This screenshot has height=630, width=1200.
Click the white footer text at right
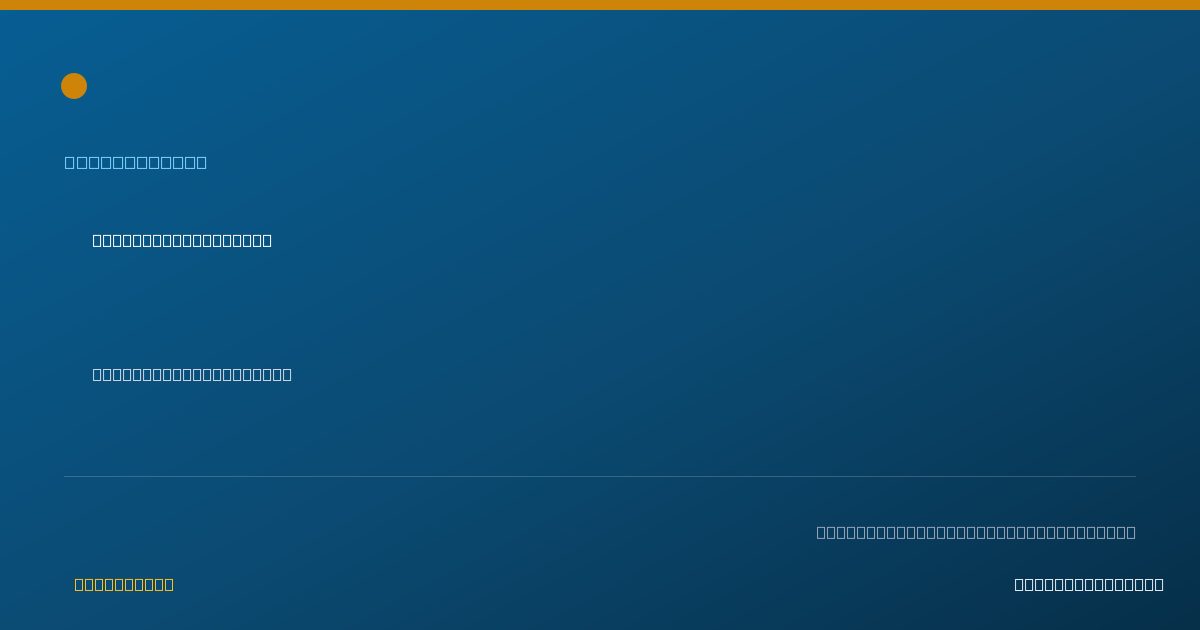coord(1089,584)
